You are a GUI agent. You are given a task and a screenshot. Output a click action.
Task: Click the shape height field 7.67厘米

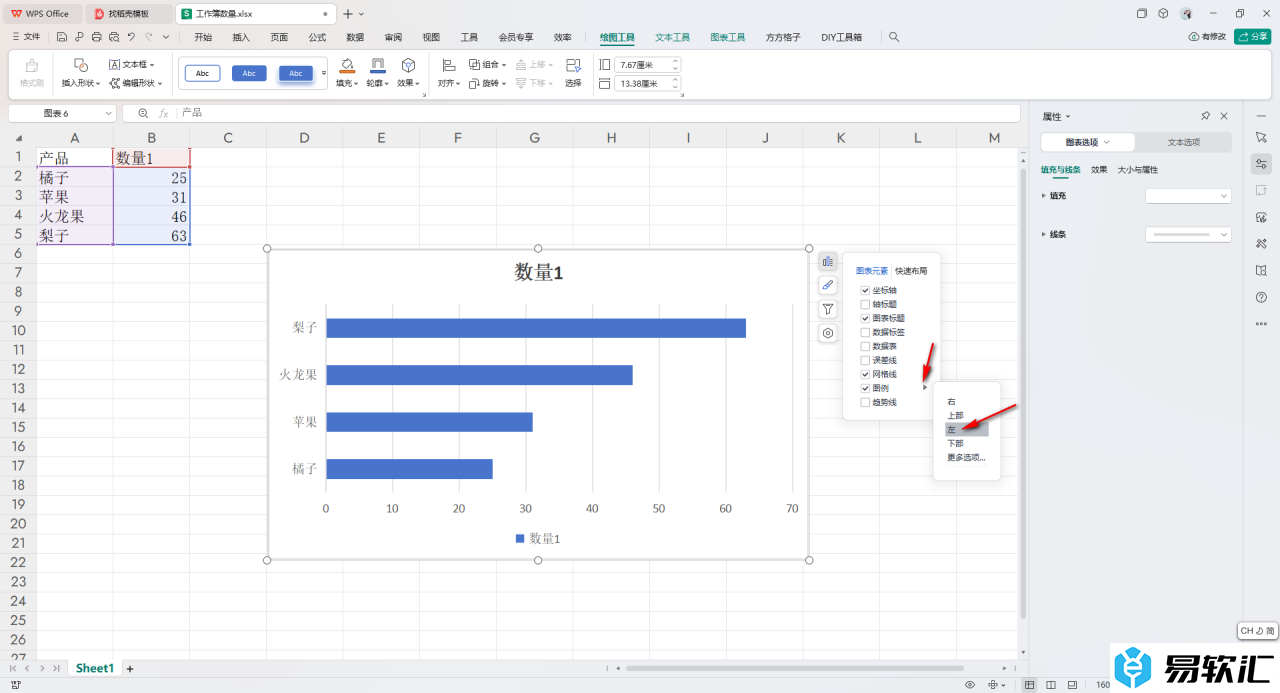648,64
